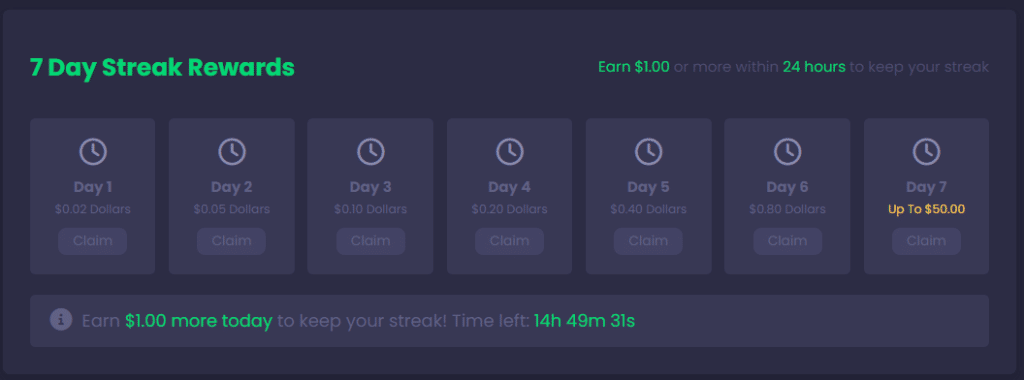Claim the Day 5 $0.40 reward

tap(648, 241)
